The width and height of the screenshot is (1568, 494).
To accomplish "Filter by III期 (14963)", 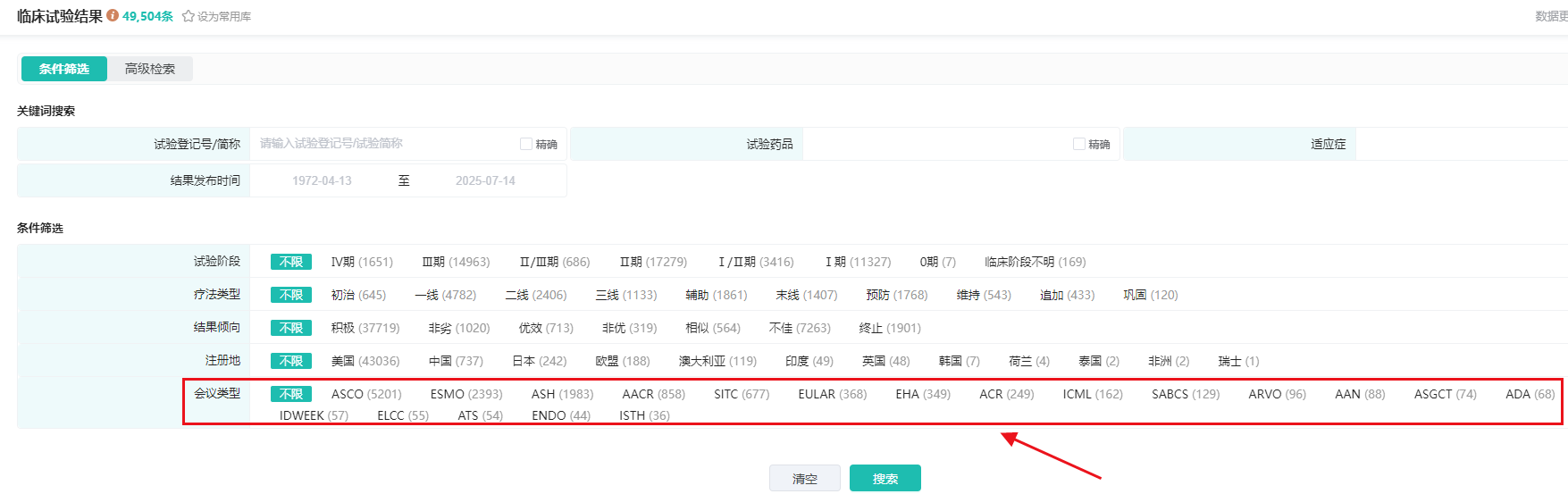I will coord(456,262).
